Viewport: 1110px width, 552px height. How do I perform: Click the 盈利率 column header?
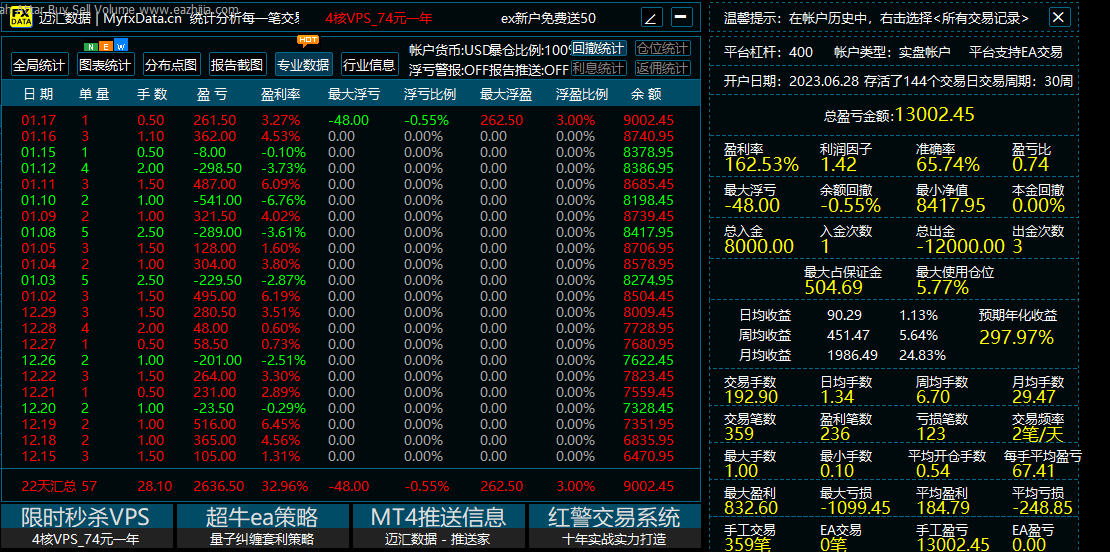282,93
